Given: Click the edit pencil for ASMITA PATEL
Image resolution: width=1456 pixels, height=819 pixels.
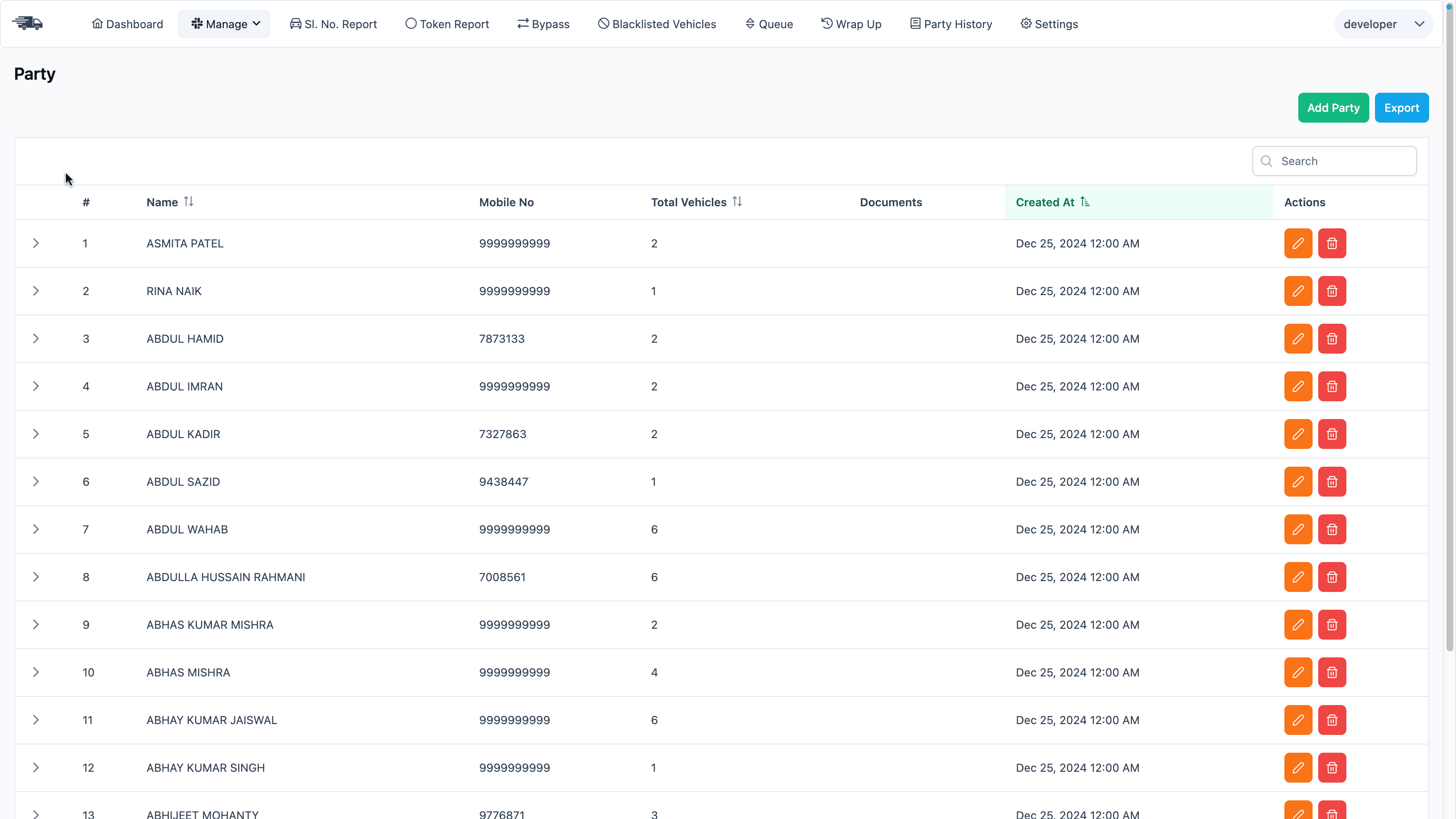Looking at the screenshot, I should coord(1298,244).
